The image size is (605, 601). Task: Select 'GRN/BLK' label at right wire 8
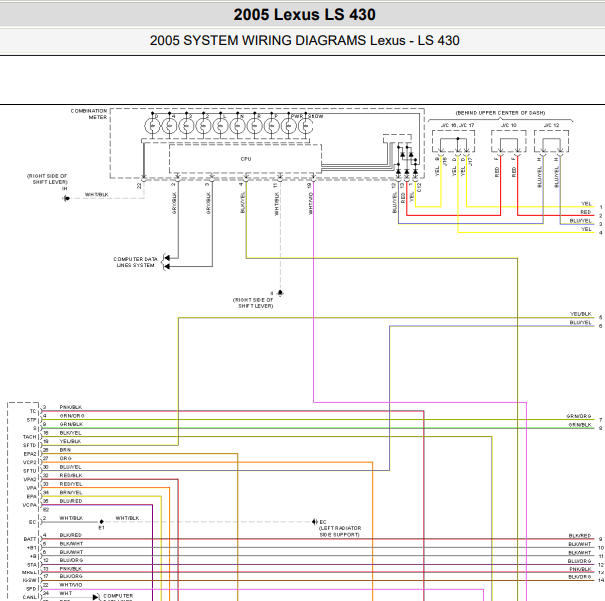(x=580, y=425)
